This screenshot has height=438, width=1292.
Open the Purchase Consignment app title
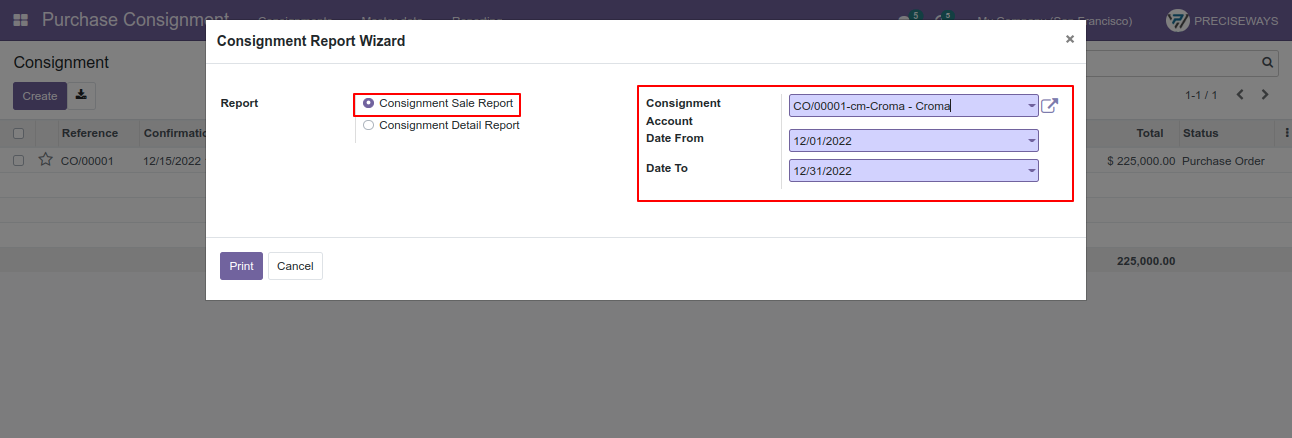click(135, 20)
